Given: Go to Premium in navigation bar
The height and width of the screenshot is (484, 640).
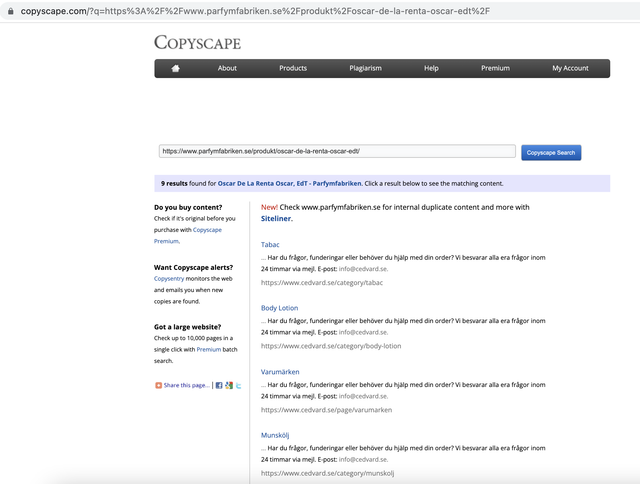Looking at the screenshot, I should coord(495,68).
